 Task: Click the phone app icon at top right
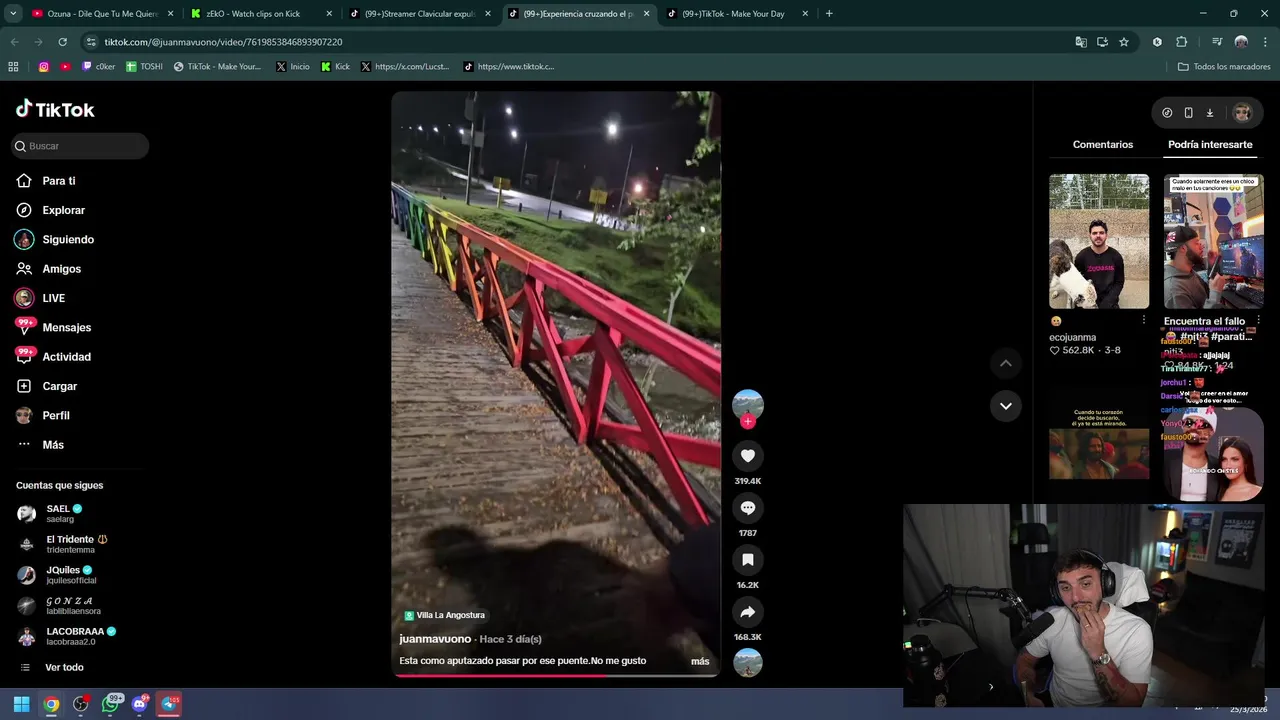(1188, 113)
